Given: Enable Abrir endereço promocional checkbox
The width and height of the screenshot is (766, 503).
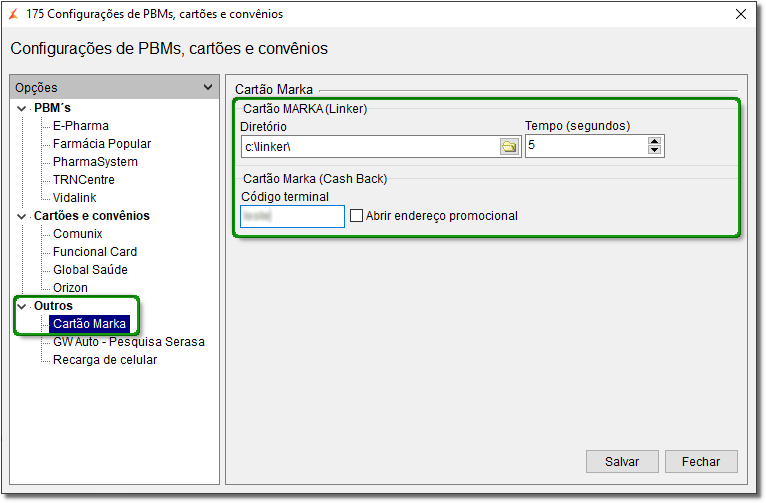Looking at the screenshot, I should [x=357, y=216].
